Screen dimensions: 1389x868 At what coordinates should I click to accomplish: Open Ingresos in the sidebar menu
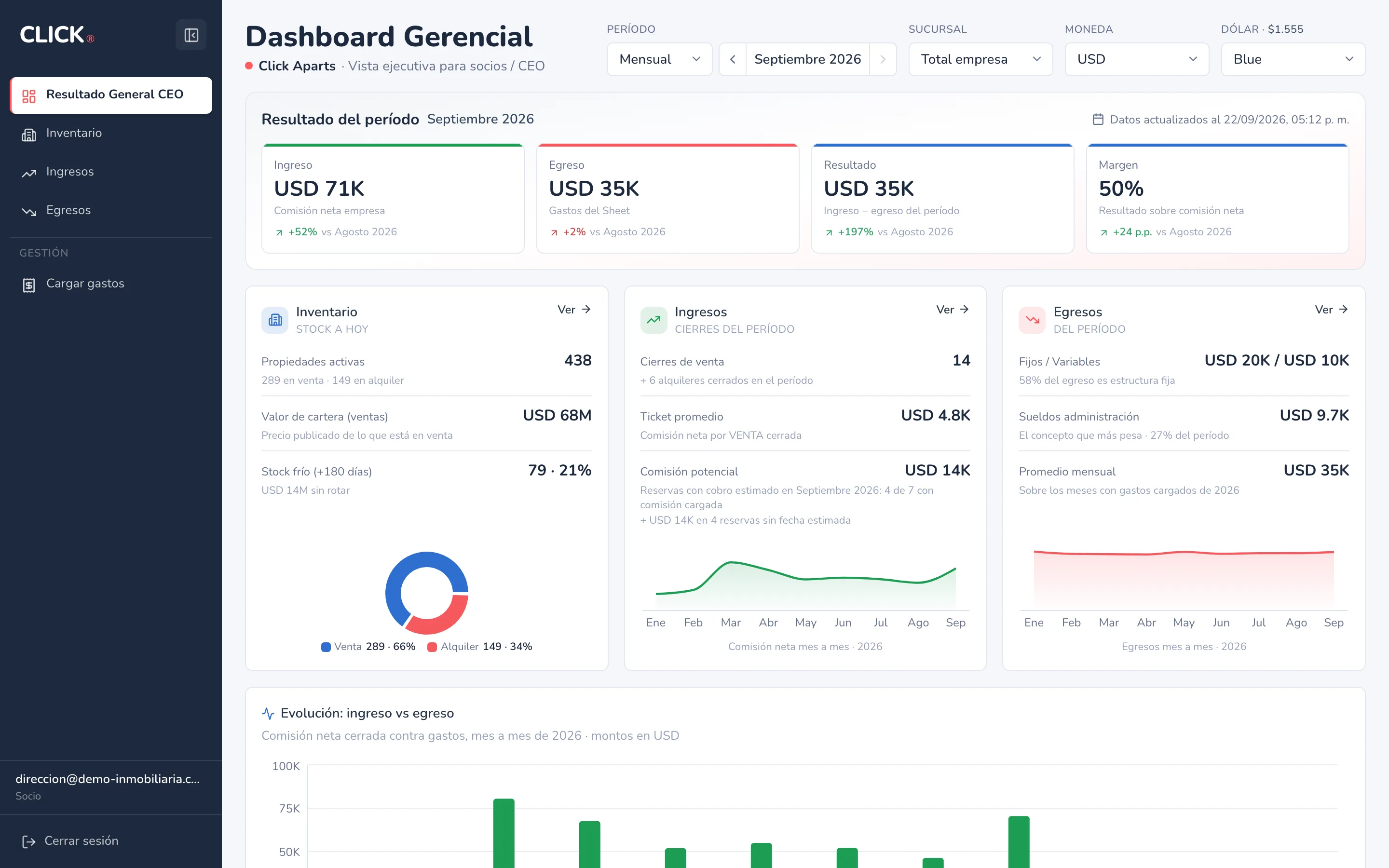click(x=111, y=172)
